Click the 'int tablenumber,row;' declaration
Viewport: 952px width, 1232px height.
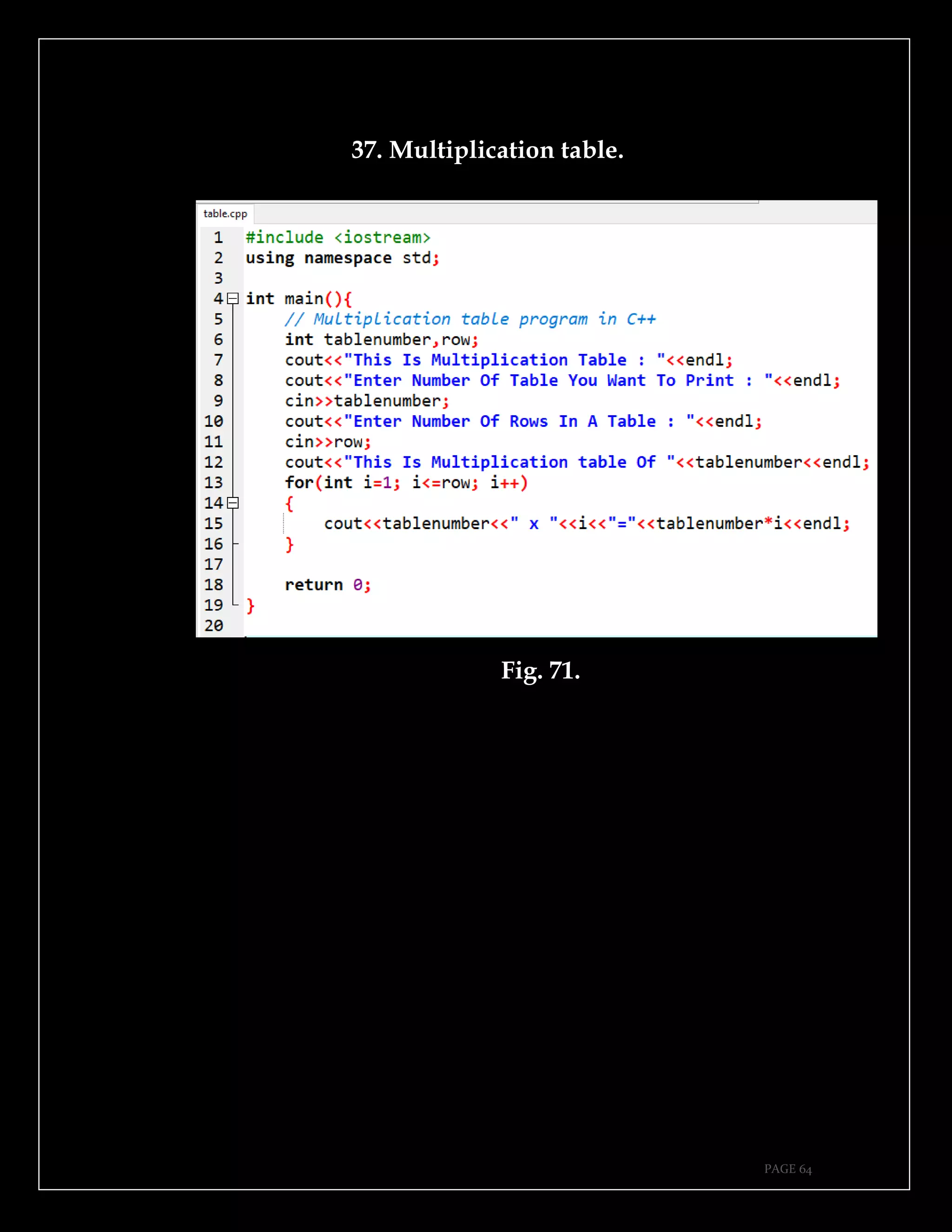381,339
